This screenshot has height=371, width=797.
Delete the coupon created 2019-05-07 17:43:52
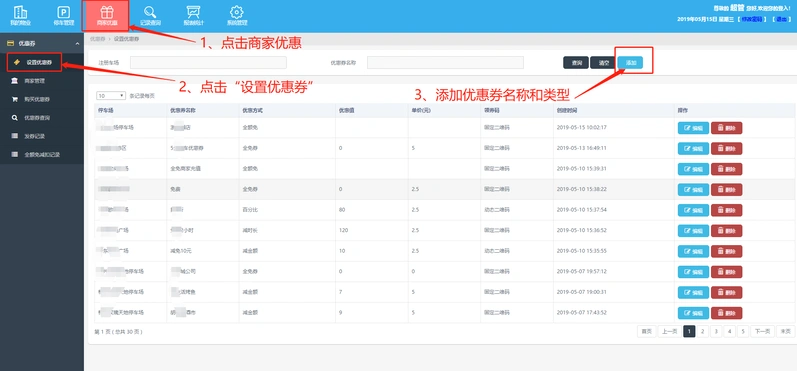click(x=726, y=313)
